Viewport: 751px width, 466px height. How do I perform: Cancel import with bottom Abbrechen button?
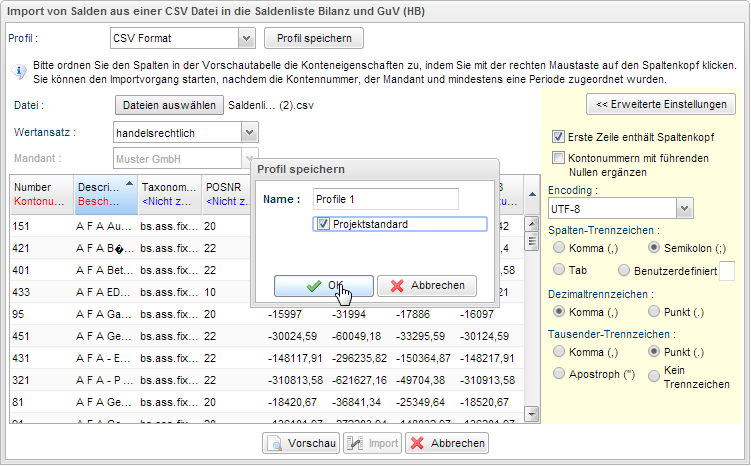447,443
